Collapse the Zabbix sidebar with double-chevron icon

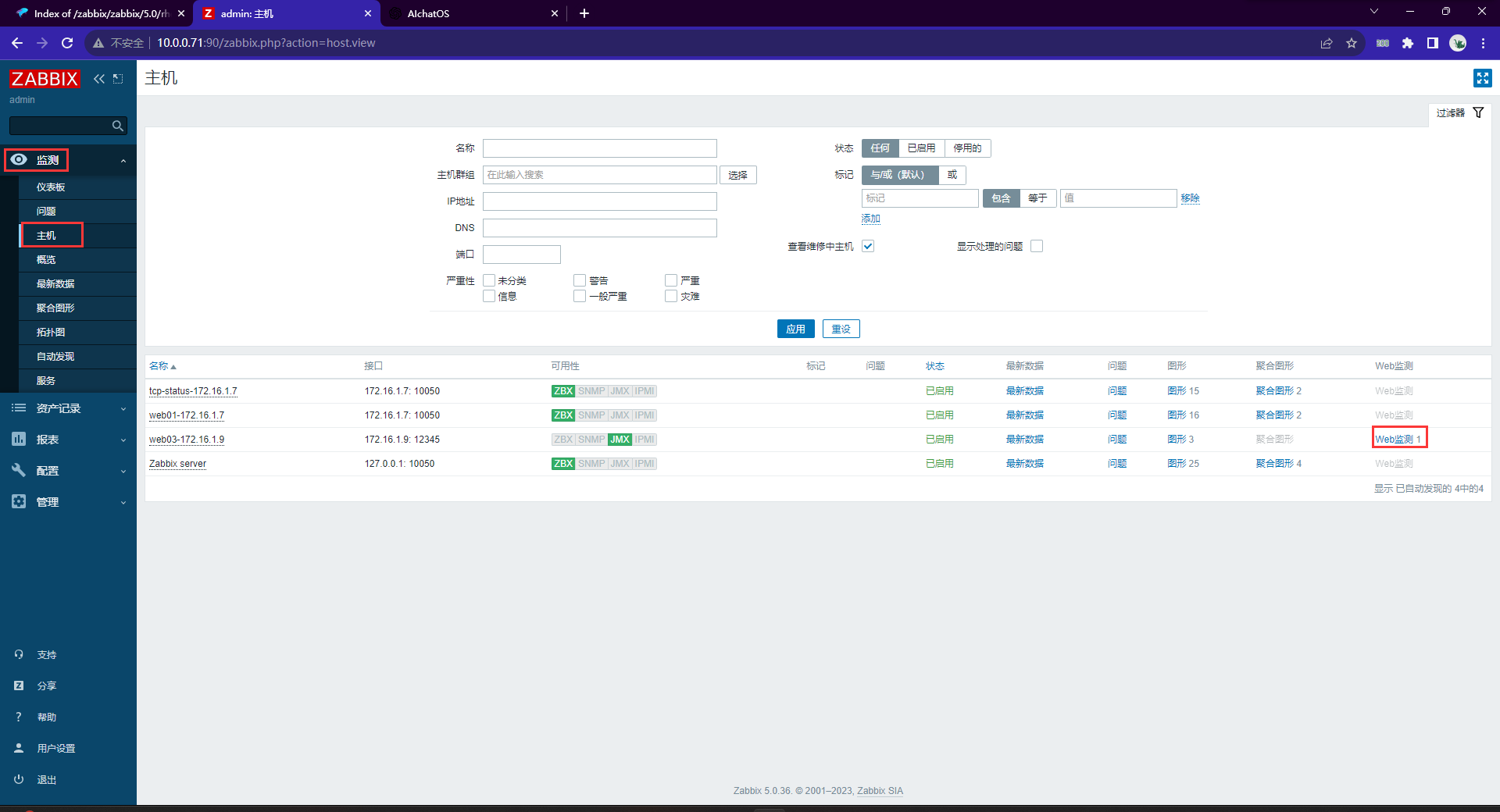coord(99,79)
